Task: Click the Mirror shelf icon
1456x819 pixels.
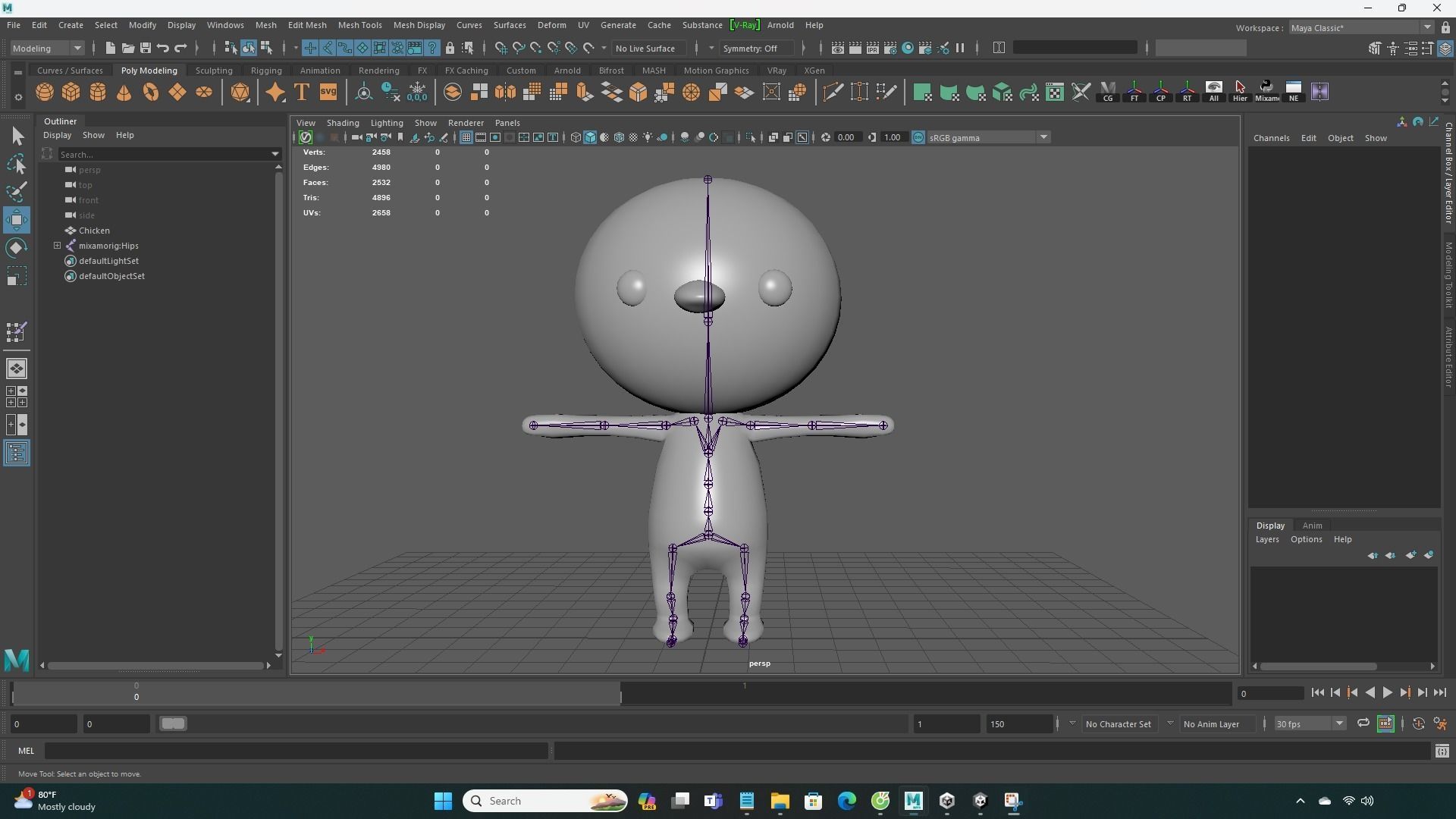Action: point(505,92)
